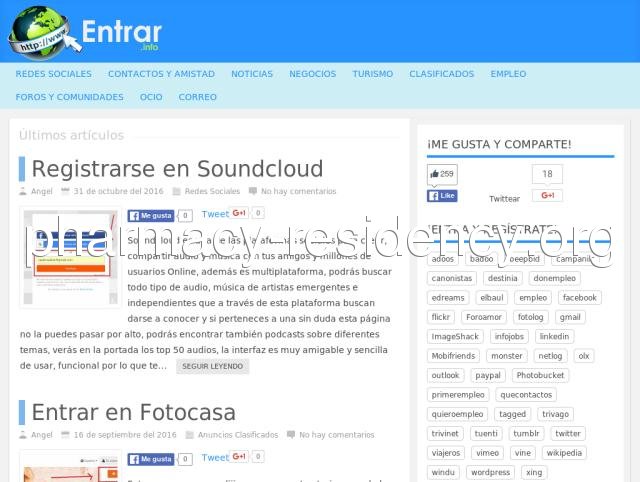Click the Soundcloud article thumbnail
The image size is (640, 482).
pyautogui.click(x=70, y=257)
